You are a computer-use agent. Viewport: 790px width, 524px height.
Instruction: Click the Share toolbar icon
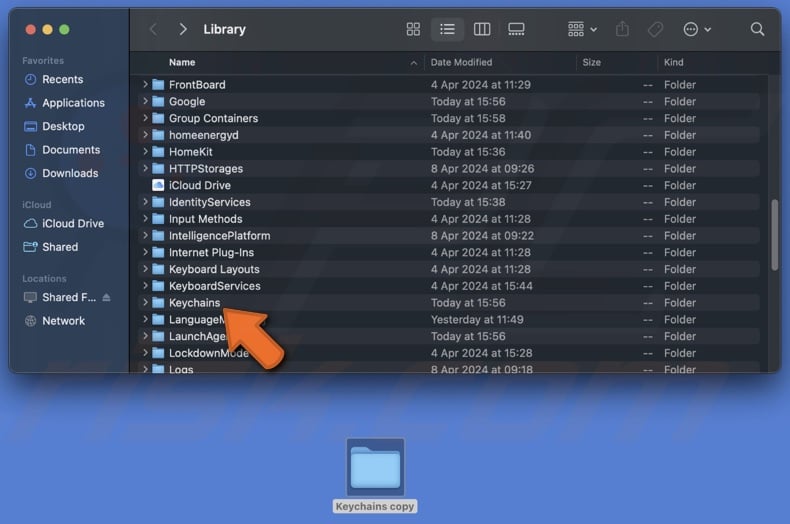click(622, 29)
